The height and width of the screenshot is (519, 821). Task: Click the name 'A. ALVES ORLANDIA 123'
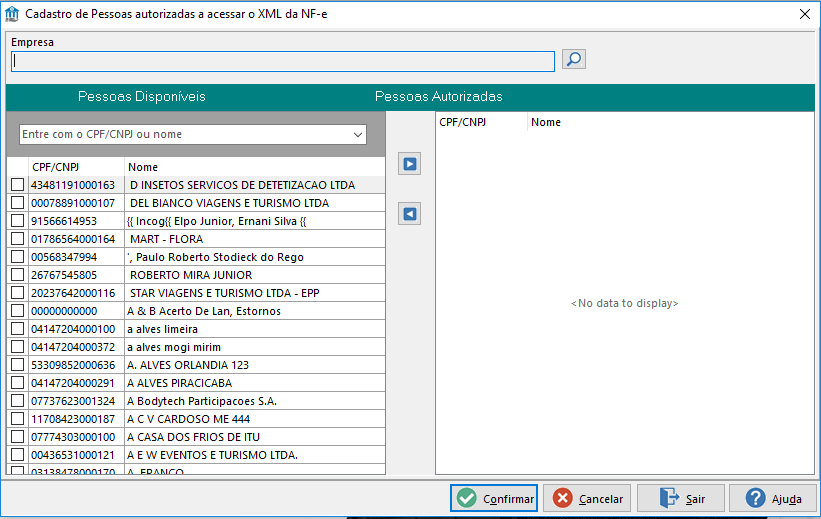point(188,365)
